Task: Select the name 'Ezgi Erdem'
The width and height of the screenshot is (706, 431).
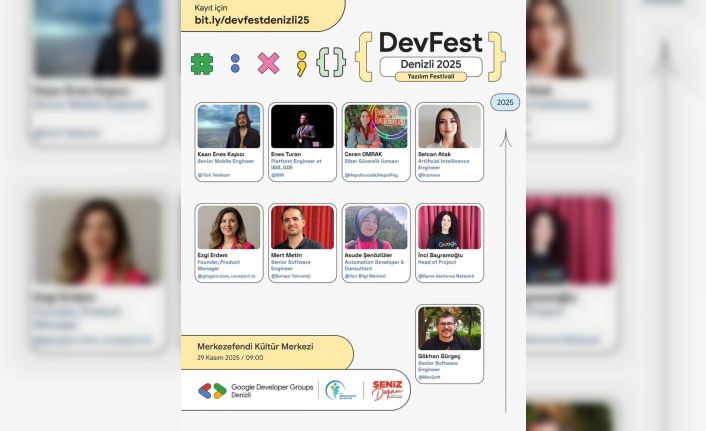Action: (213, 255)
